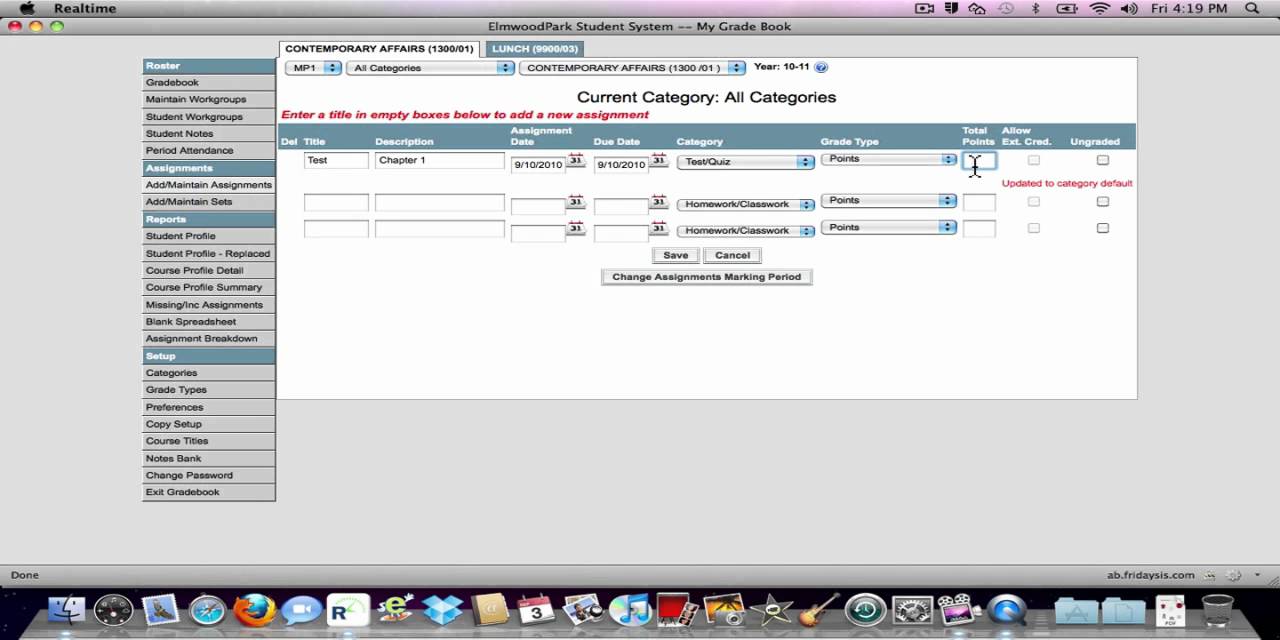
Task: Open calendar for Test row assignment date
Action: click(576, 160)
